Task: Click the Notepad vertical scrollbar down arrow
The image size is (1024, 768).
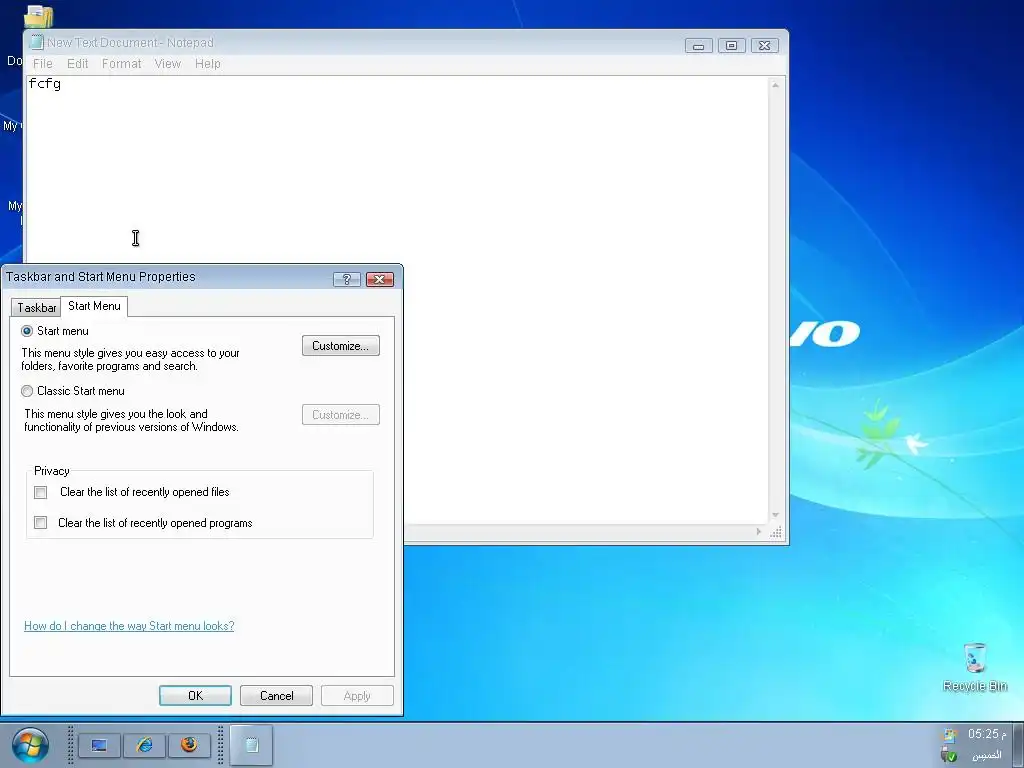Action: (775, 515)
